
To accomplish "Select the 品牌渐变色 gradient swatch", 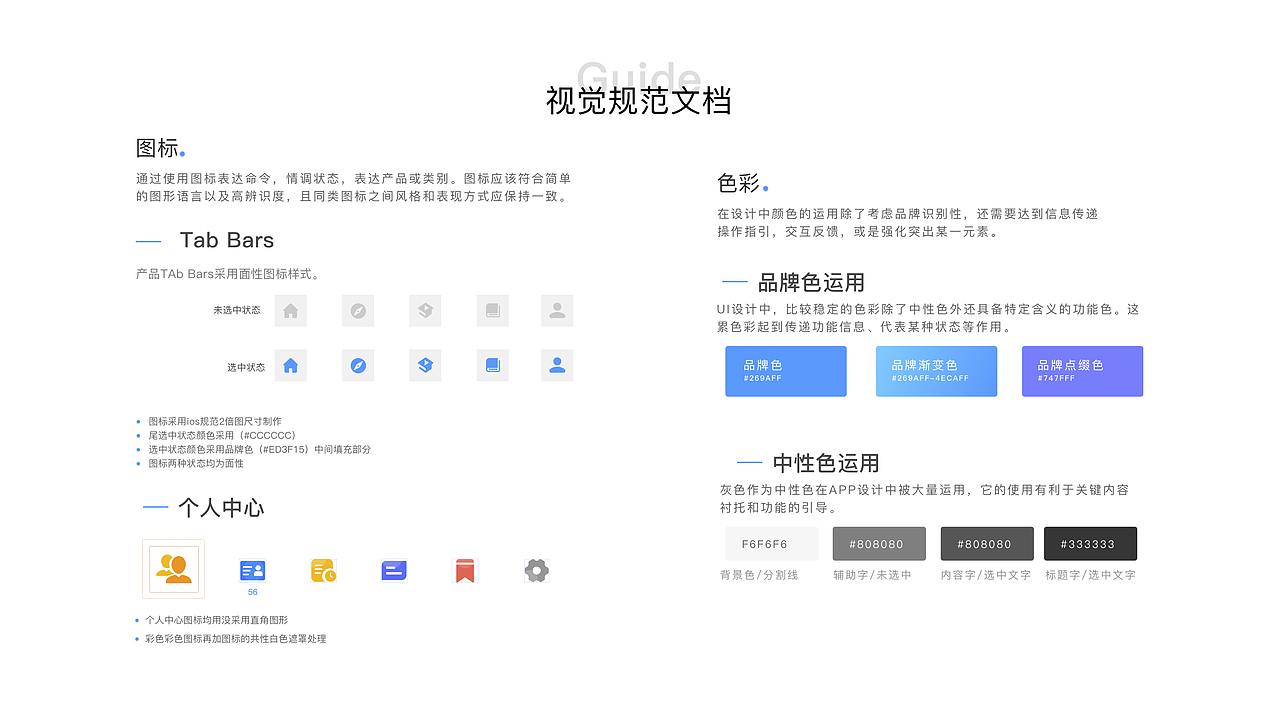I will click(936, 371).
